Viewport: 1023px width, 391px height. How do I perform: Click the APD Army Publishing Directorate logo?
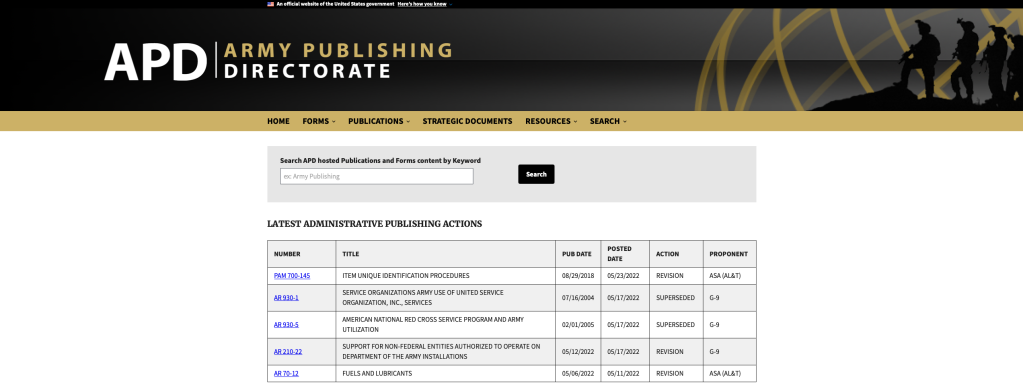coord(279,61)
